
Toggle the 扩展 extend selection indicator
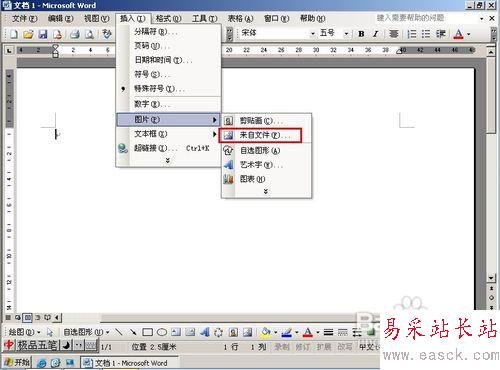click(x=324, y=347)
